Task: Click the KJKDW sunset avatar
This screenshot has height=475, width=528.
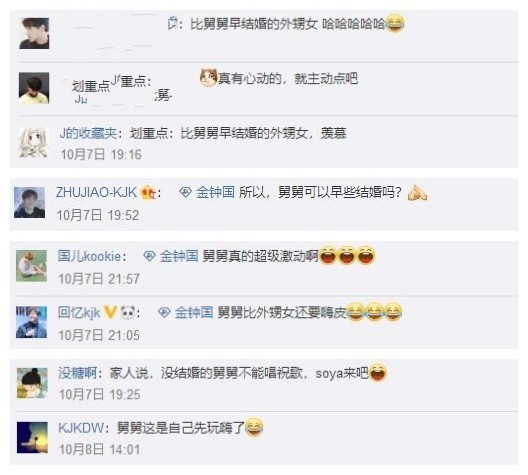Action: click(32, 438)
